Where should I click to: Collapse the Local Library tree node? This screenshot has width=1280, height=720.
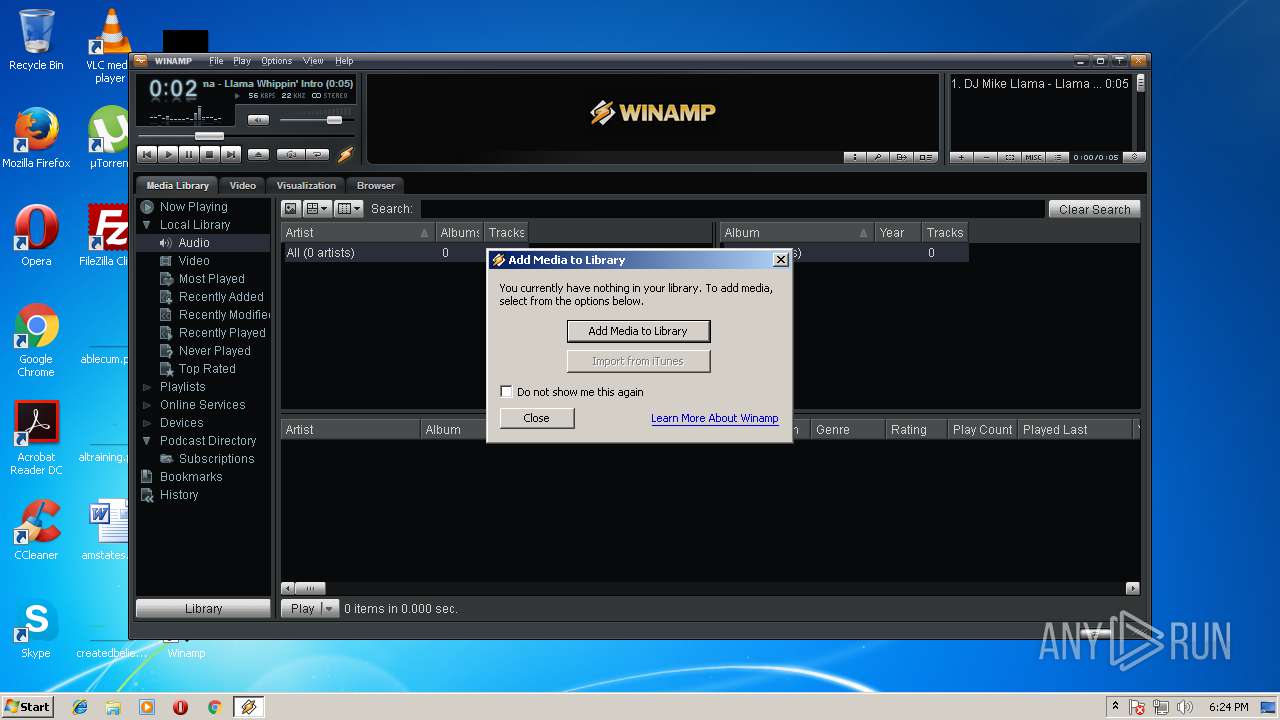147,225
